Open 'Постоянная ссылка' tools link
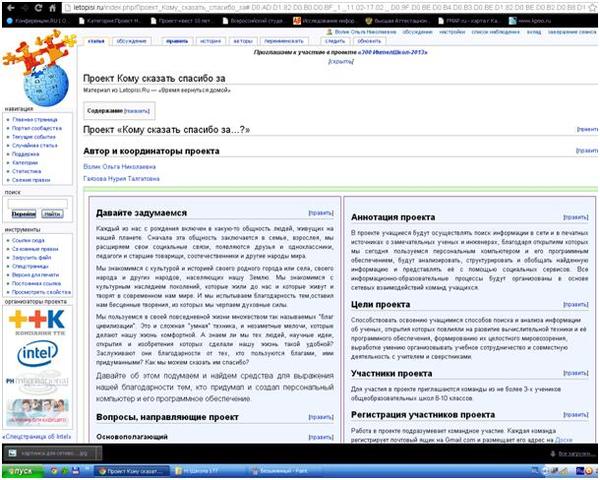The image size is (600, 480). pos(36,284)
